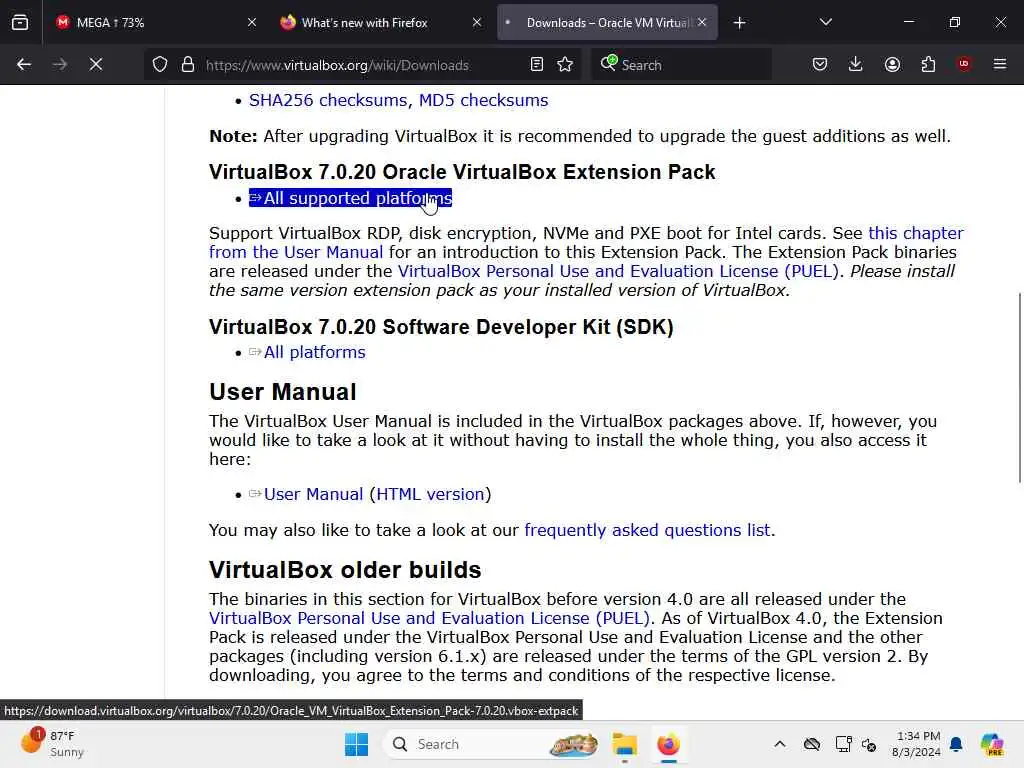
Task: Click the VirtualBox 7.0.20 Extension Pack heading
Action: point(462,172)
